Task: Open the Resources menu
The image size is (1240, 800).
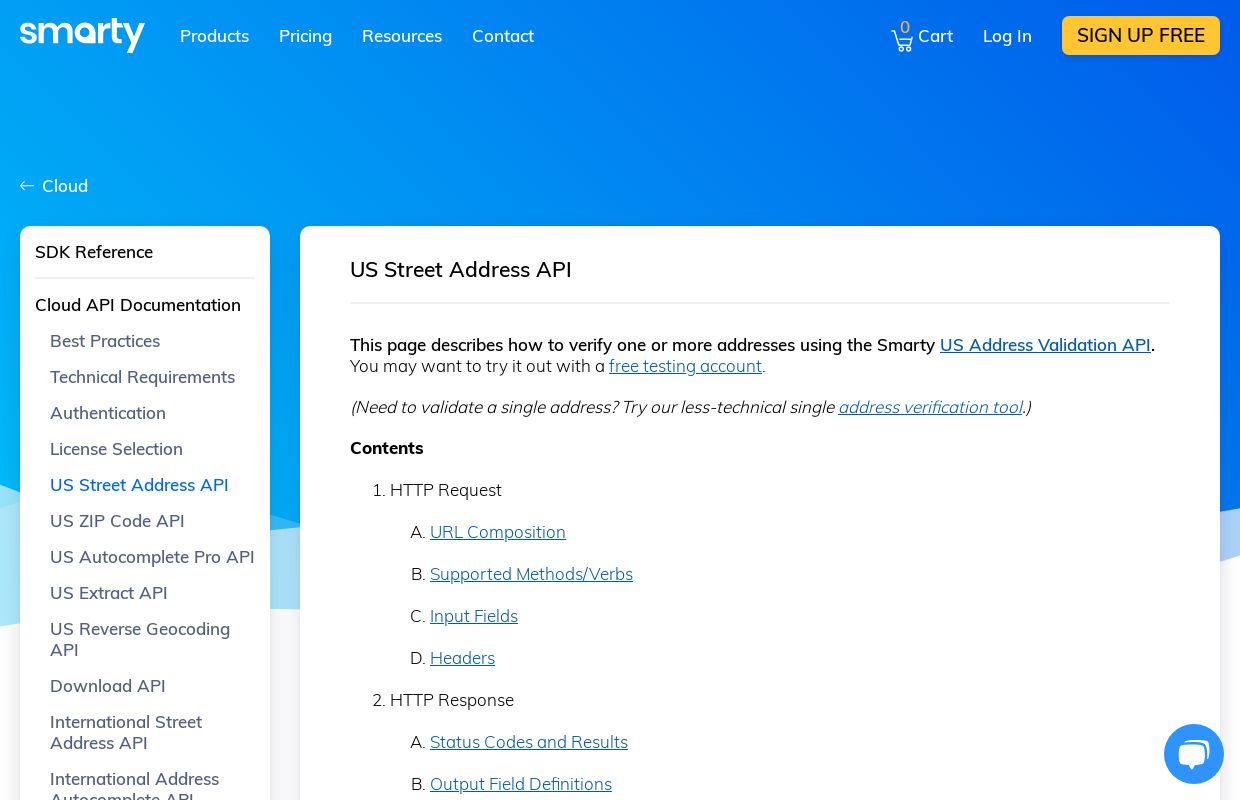Action: [x=402, y=36]
